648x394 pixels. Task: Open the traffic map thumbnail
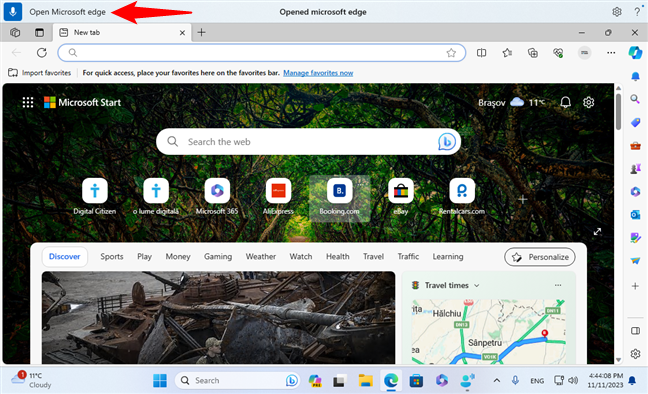[488, 332]
